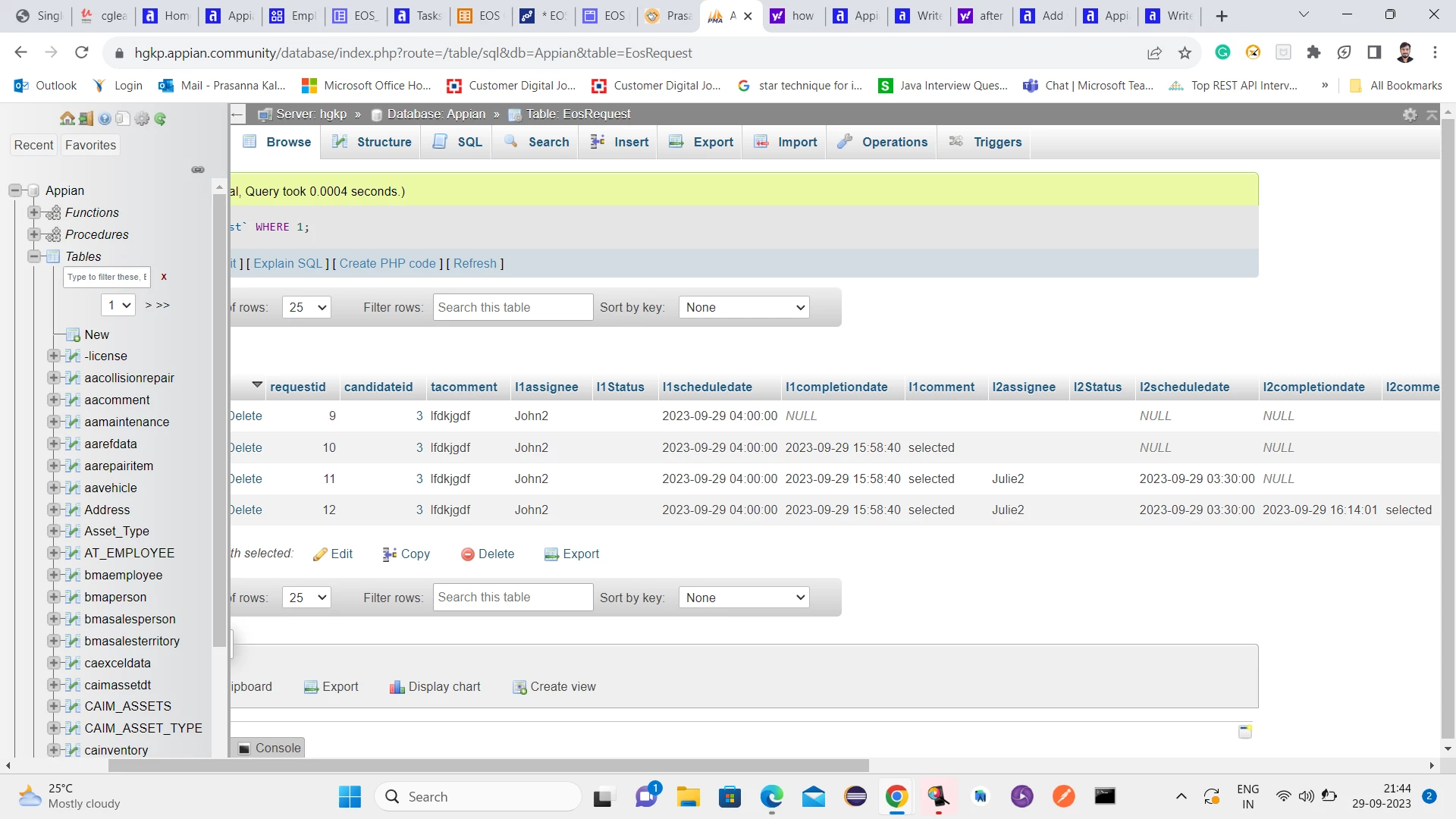Click the horizontal page scrollbar
1456x819 pixels.
point(488,766)
